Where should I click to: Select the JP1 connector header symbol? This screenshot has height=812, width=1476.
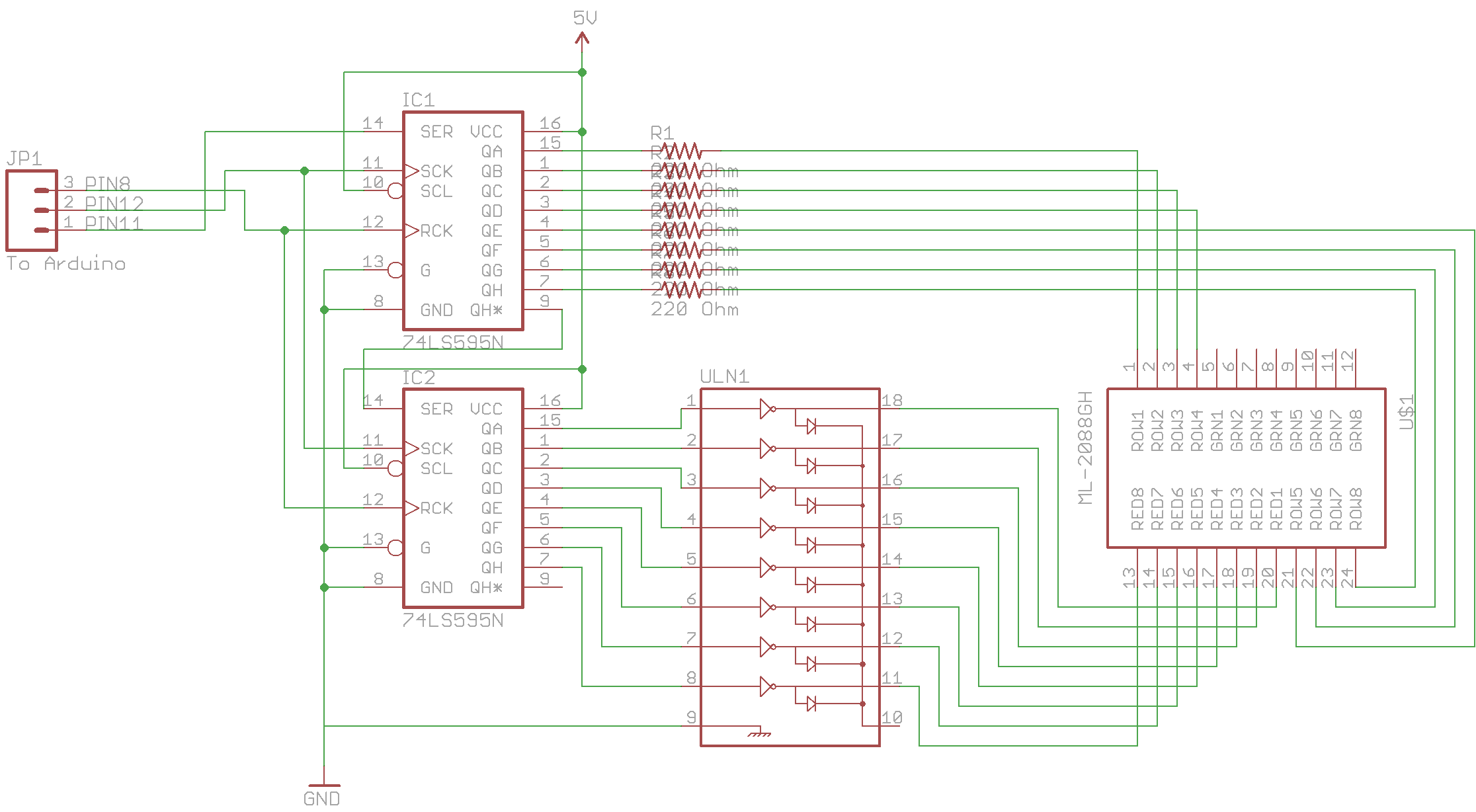pos(32,210)
